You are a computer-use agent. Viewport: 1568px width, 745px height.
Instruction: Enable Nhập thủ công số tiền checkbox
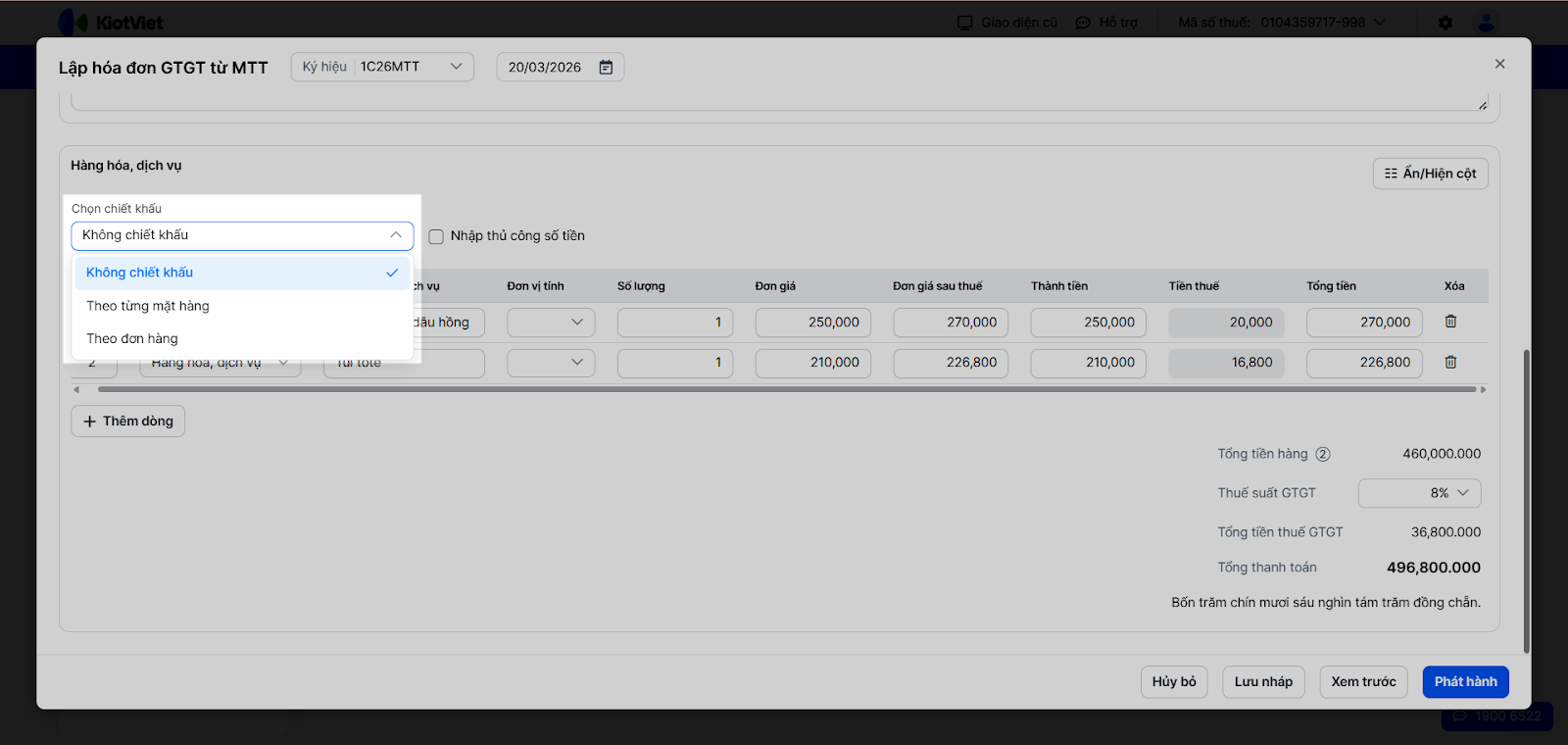[x=436, y=236]
